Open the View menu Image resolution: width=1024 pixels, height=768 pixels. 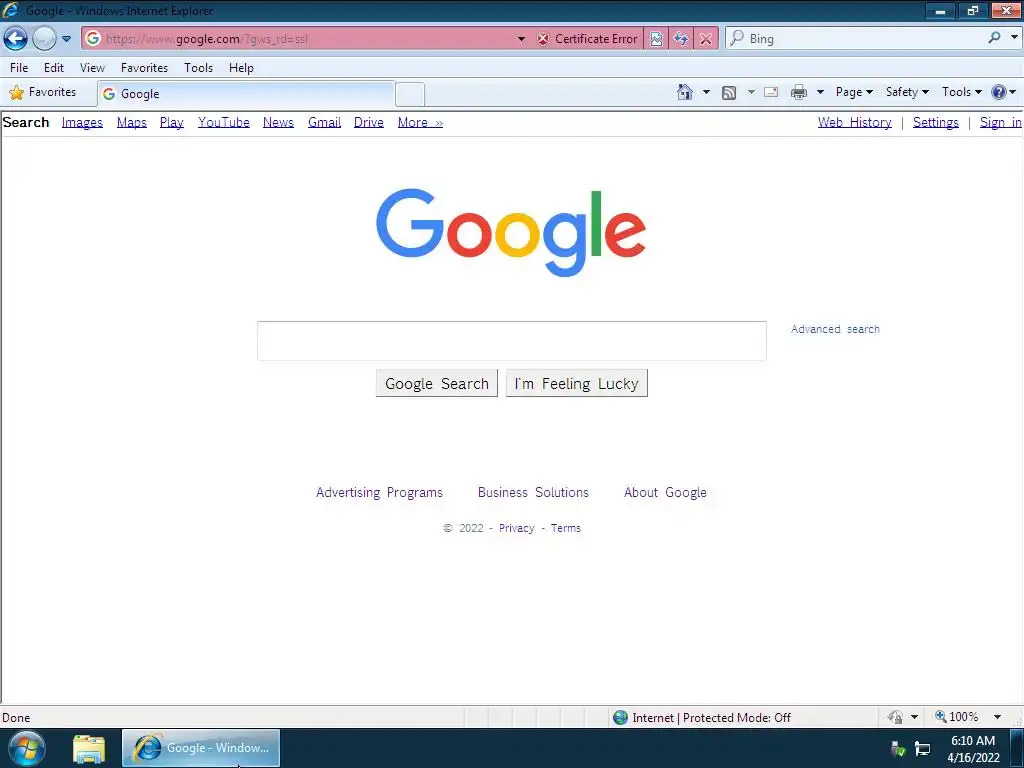pyautogui.click(x=92, y=68)
